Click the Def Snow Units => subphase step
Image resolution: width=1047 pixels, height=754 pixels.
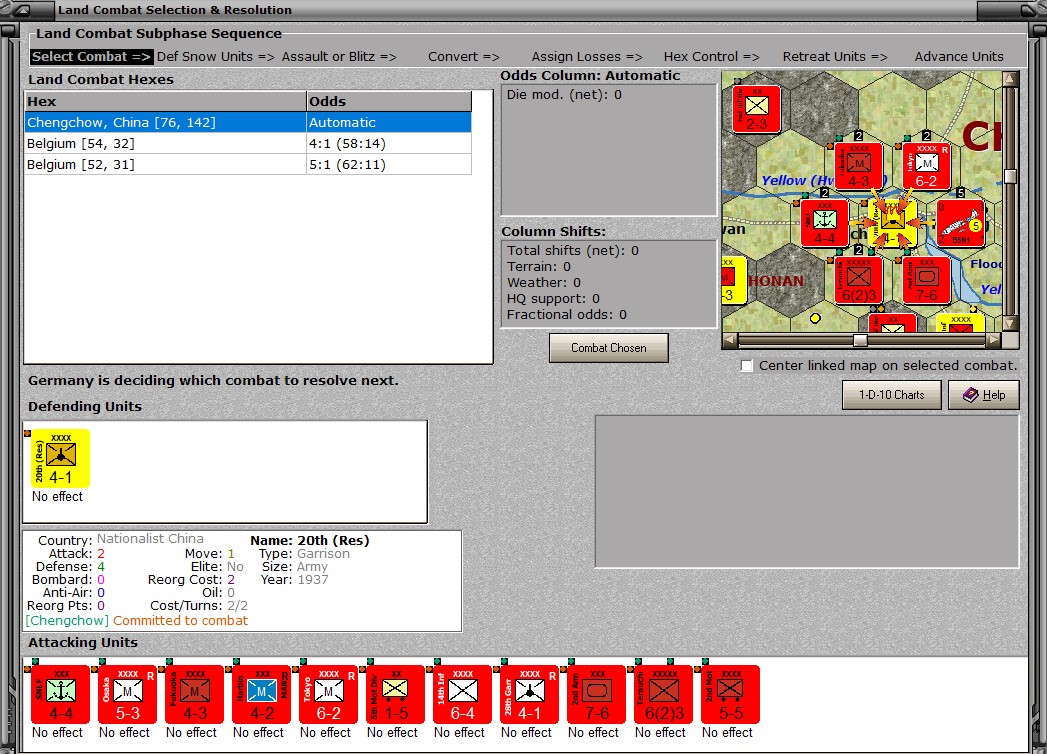(216, 57)
